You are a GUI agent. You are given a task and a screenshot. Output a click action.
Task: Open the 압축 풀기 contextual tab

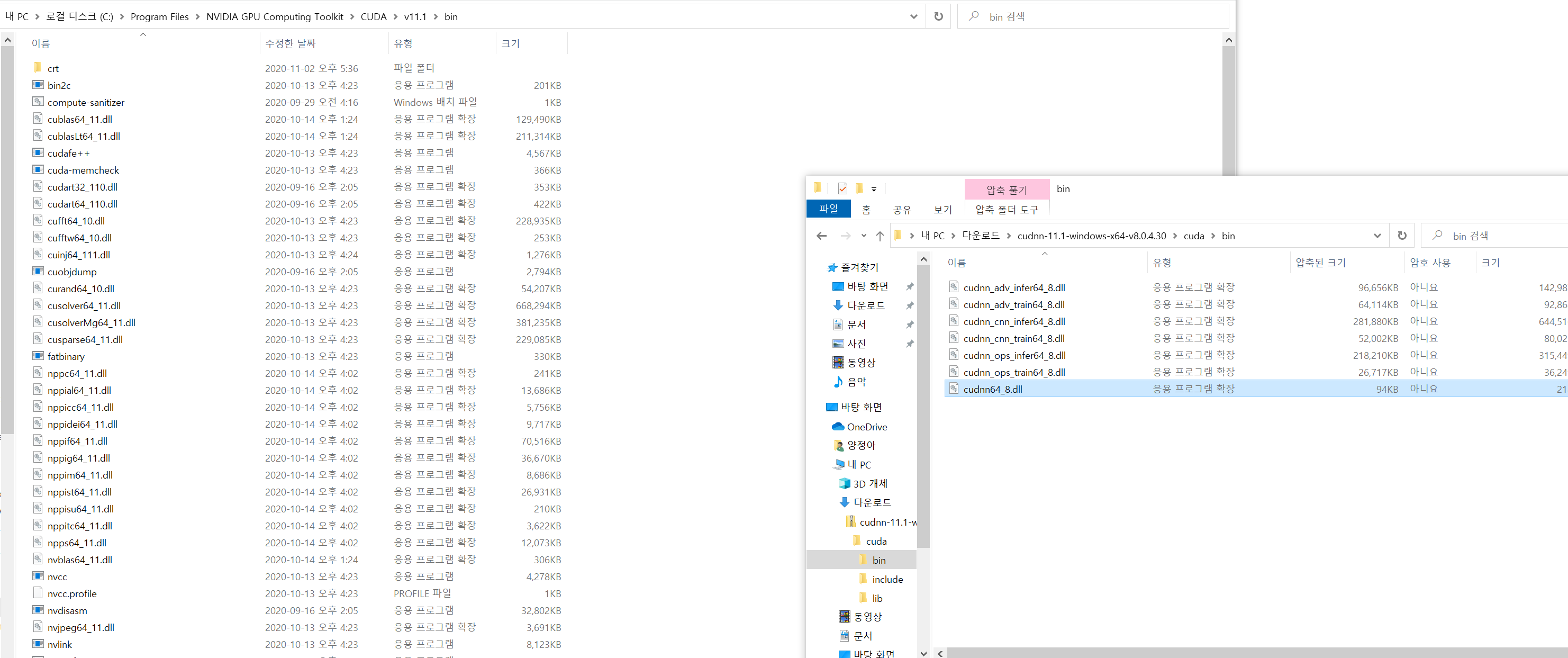coord(1006,190)
